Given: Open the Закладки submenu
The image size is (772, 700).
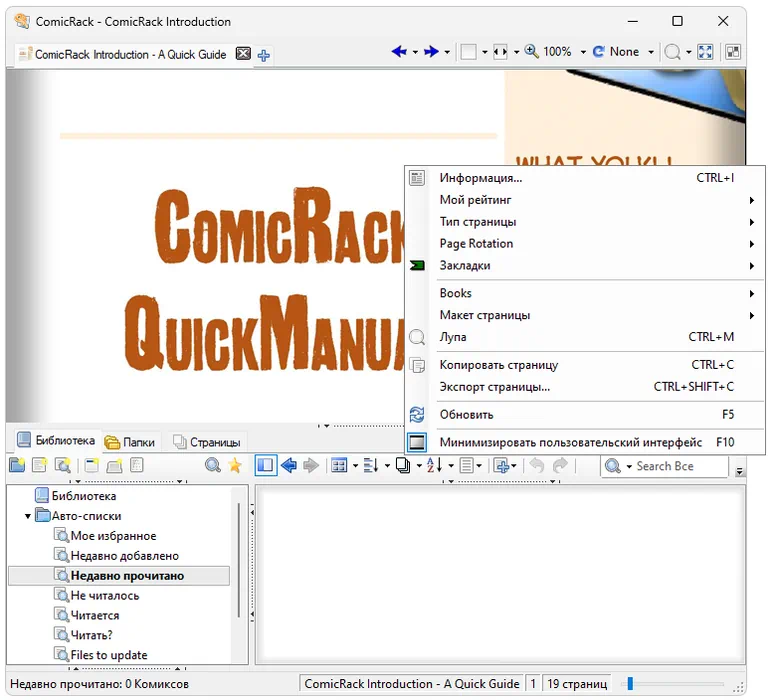Looking at the screenshot, I should [x=585, y=265].
